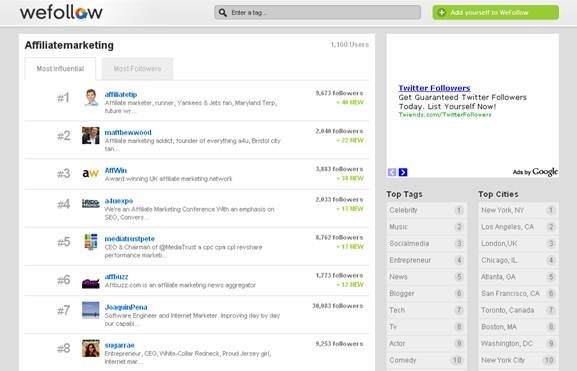Viewport: 577px width, 371px height.
Task: Select the Tv top tag
Action: click(x=426, y=327)
